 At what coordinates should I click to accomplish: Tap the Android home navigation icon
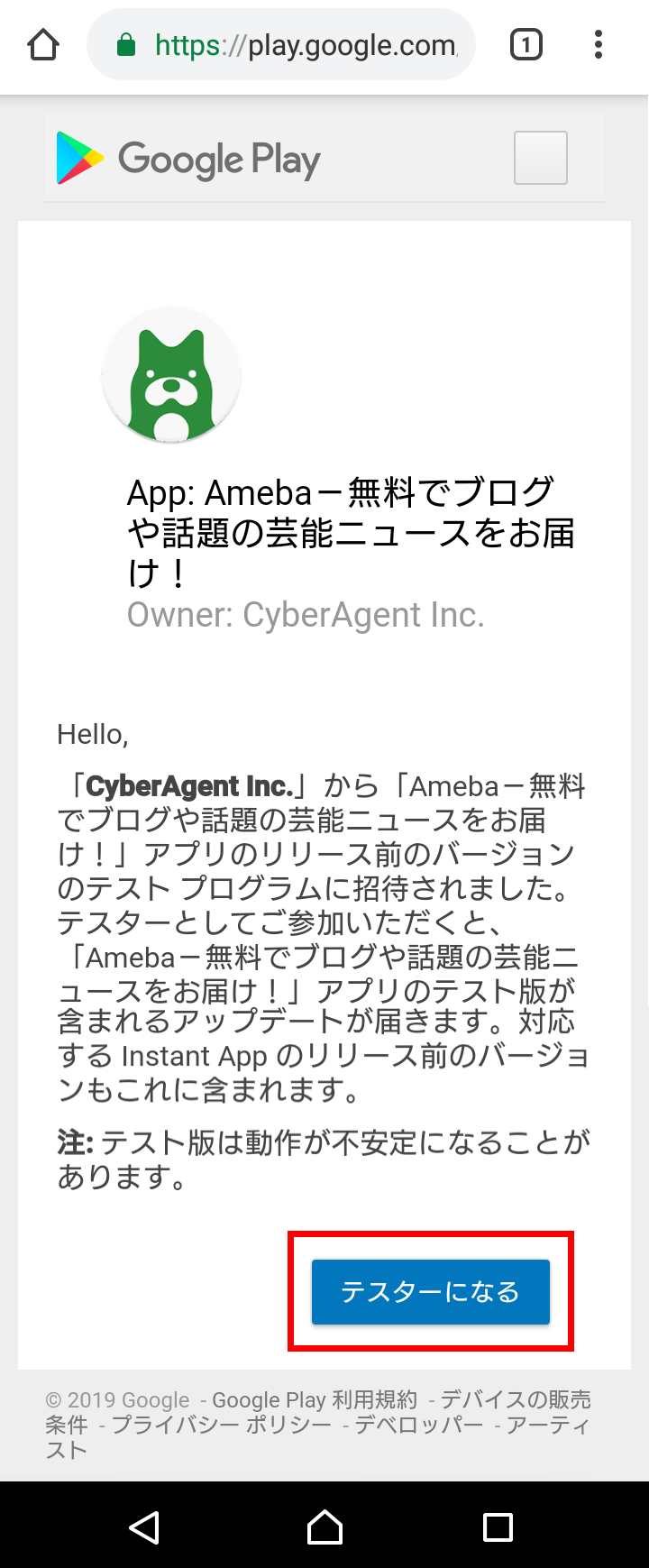pyautogui.click(x=324, y=1527)
